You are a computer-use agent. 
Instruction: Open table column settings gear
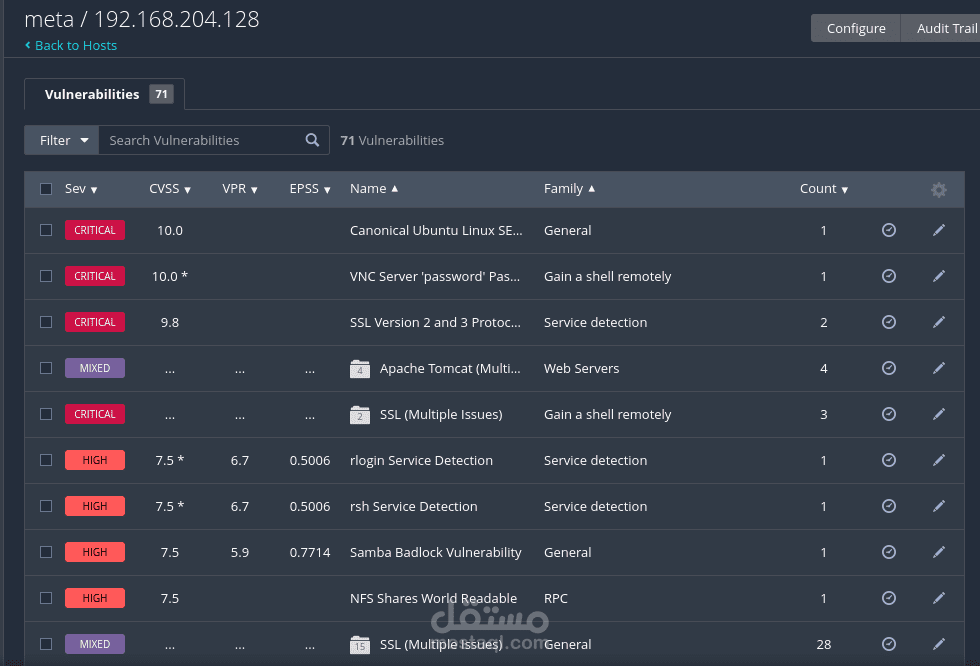coord(939,189)
